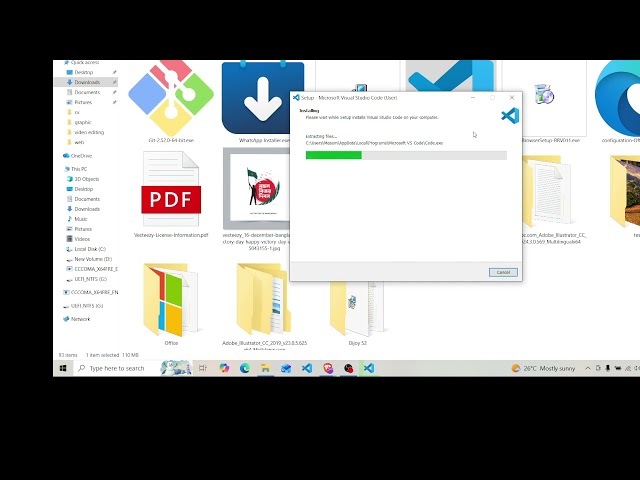Viewport: 640px width, 480px height.
Task: Open Desktop listed under This PC
Action: (x=84, y=189)
